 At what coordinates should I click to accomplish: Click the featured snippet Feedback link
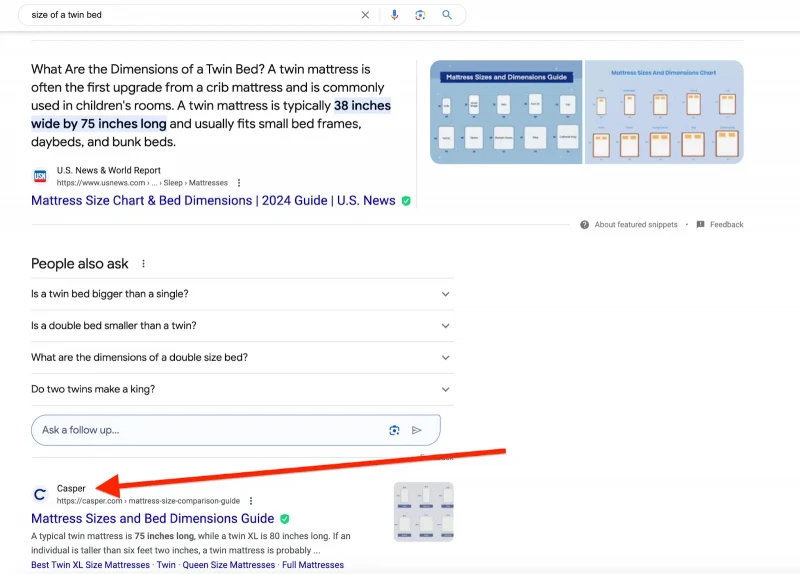click(727, 224)
